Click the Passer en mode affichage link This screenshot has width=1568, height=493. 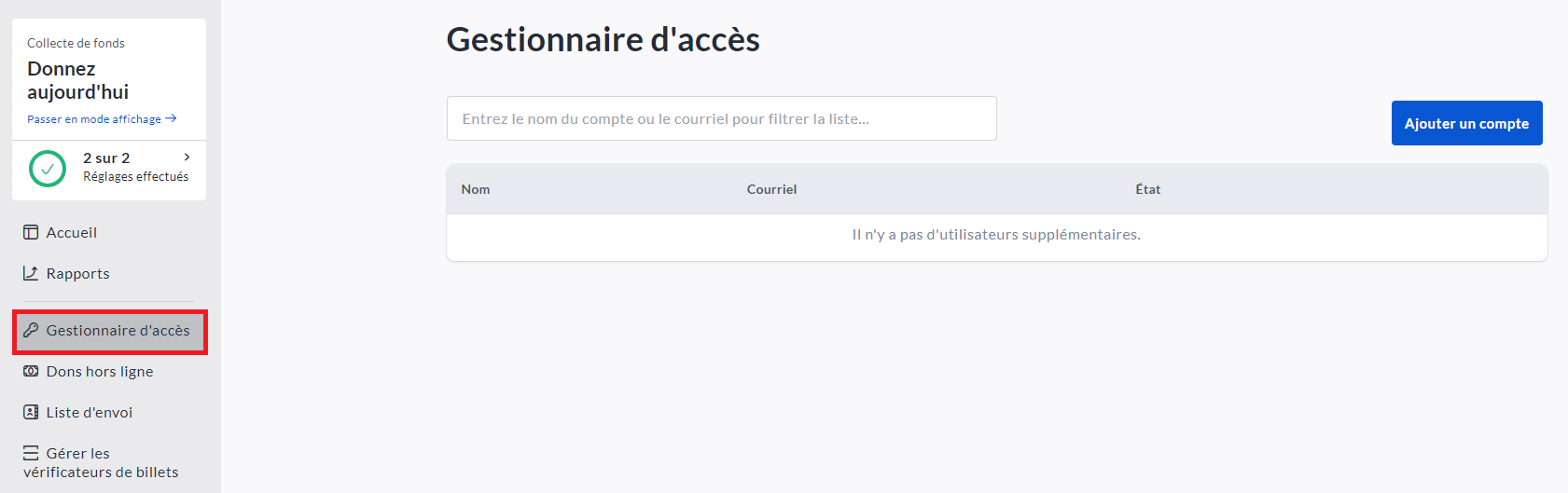[x=94, y=119]
